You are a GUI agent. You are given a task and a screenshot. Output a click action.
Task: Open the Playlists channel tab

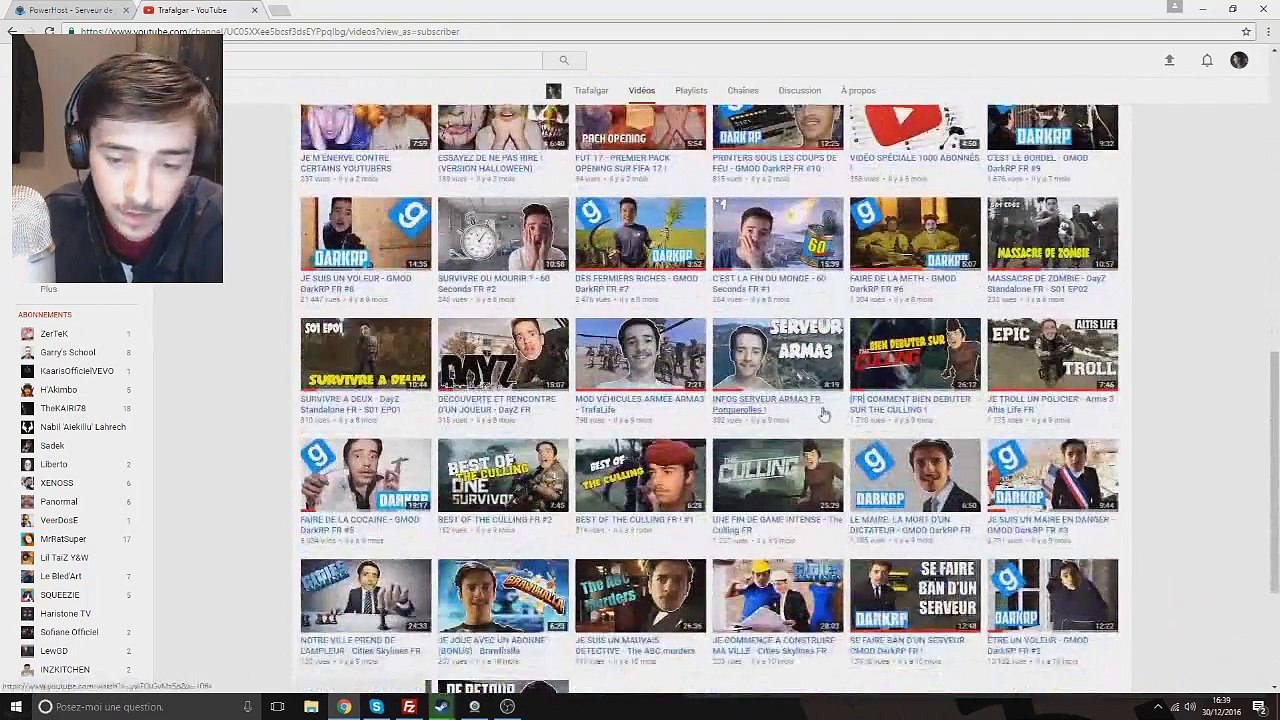[691, 91]
